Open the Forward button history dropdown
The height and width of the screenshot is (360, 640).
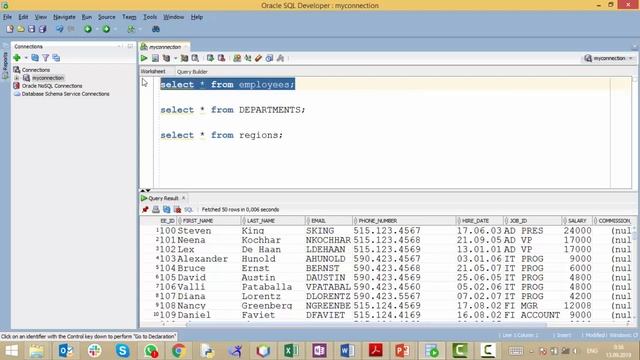115,29
